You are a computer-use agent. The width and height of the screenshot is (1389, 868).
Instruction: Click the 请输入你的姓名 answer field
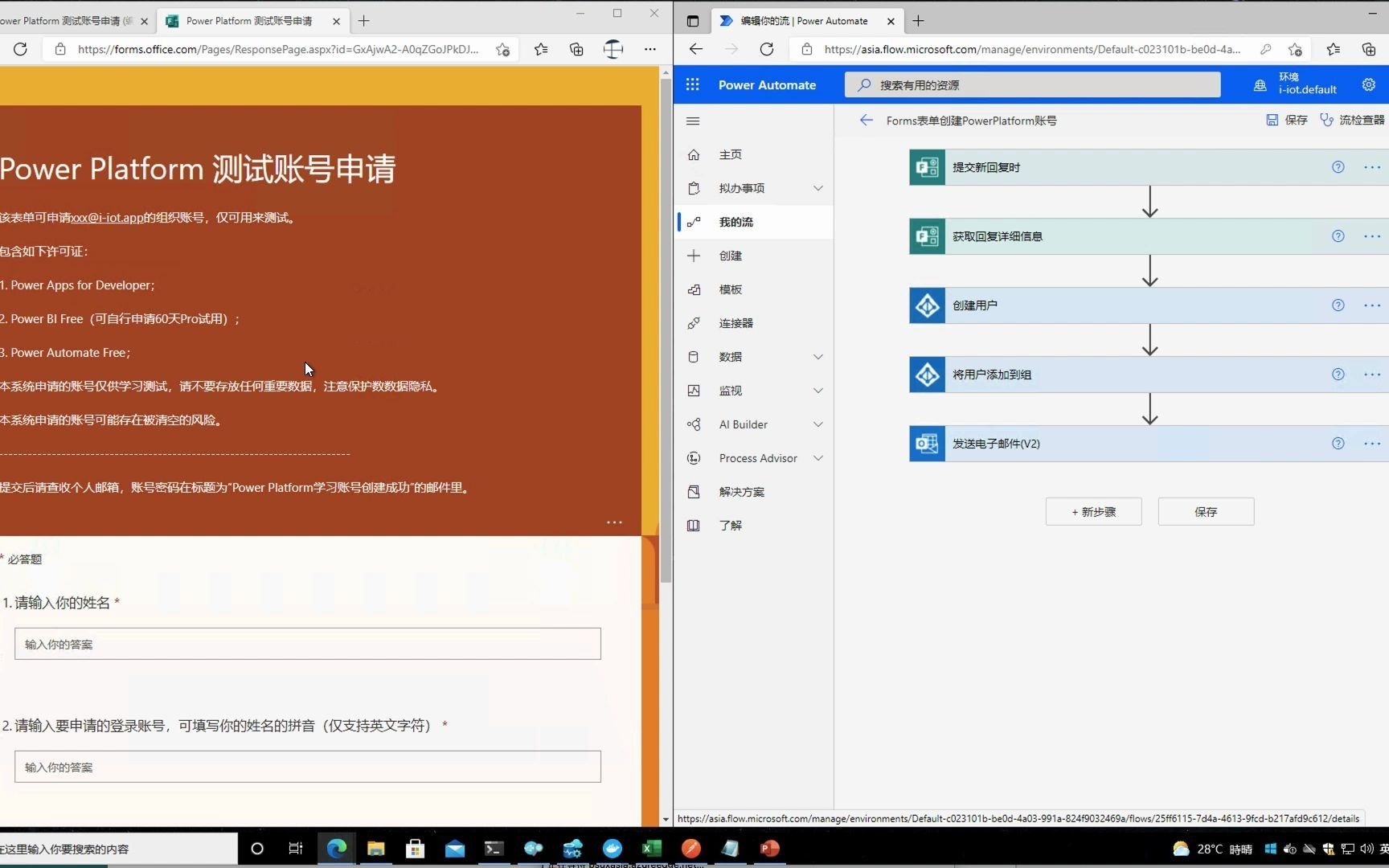click(x=308, y=644)
